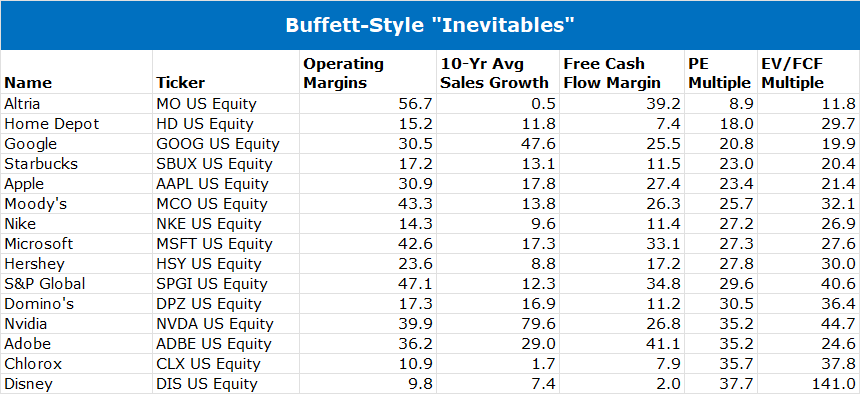Click the Buffett-Style "Inevitables" title banner

430,25
